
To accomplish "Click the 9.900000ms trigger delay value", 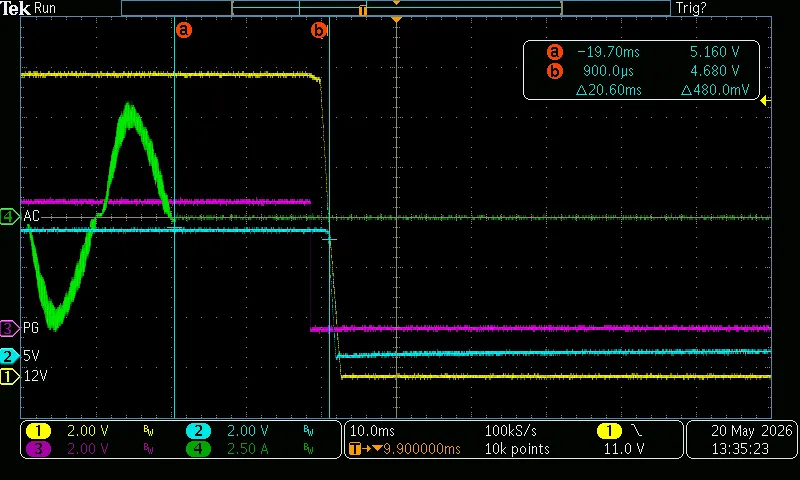I will click(x=421, y=449).
